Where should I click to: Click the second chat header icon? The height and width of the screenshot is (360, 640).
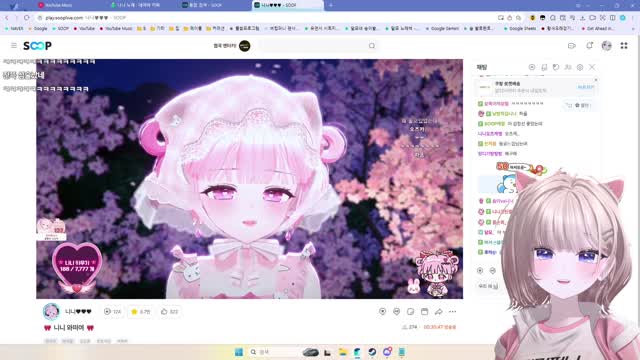pos(544,67)
